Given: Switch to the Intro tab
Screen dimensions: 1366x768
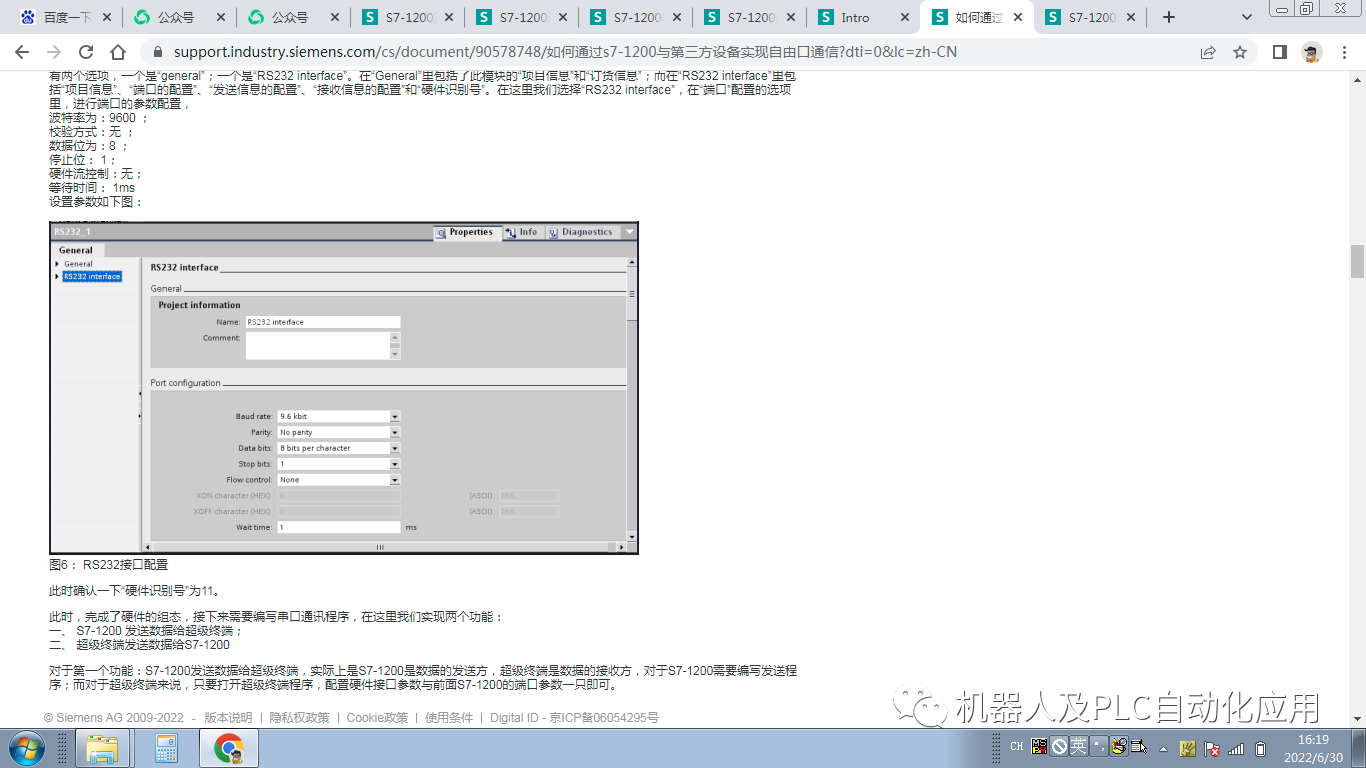Looking at the screenshot, I should coord(864,17).
